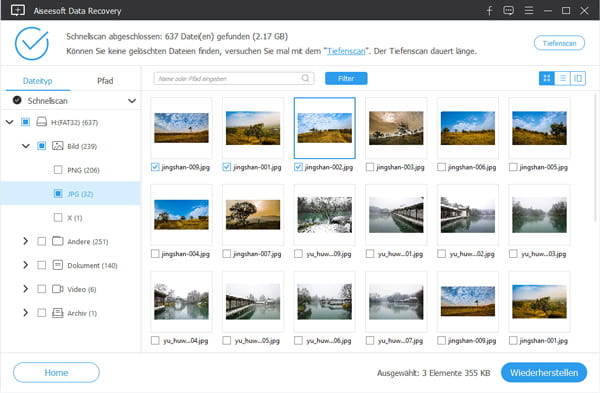Image resolution: width=600 pixels, height=393 pixels.
Task: Uncheck jingshan-009.jpg in the first row
Action: click(155, 167)
